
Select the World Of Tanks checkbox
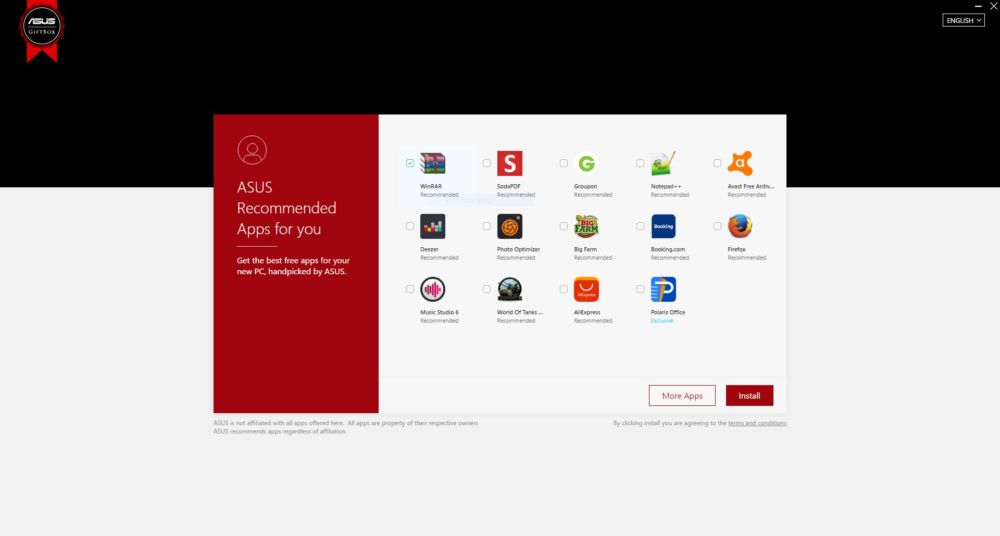coord(487,289)
